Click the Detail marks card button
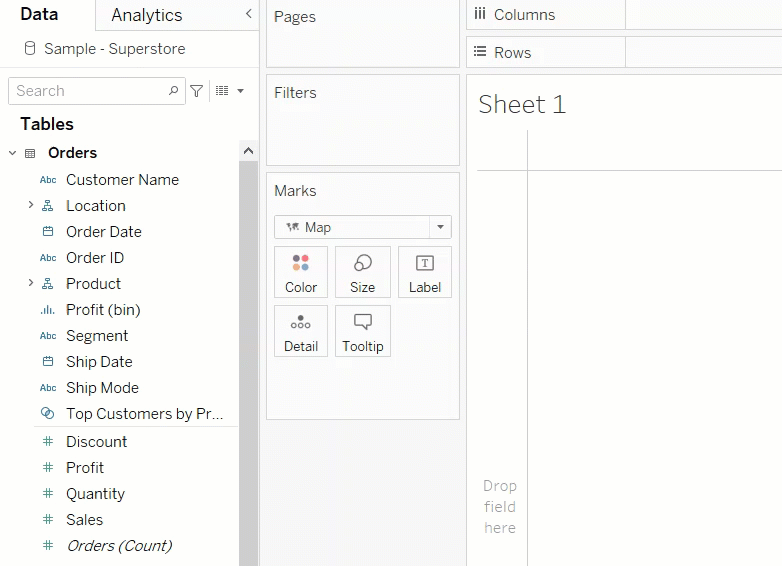Screen dimensions: 782x566 coord(301,331)
